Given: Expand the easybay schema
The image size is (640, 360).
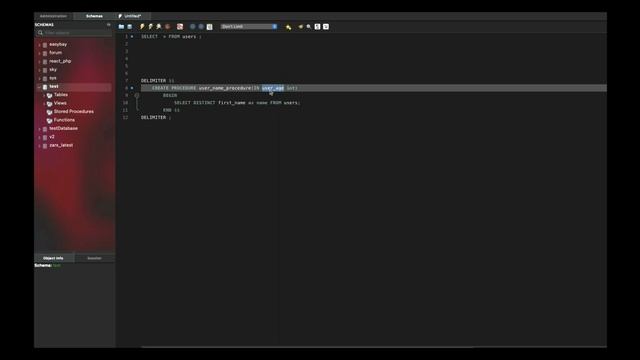Looking at the screenshot, I should tap(40, 44).
